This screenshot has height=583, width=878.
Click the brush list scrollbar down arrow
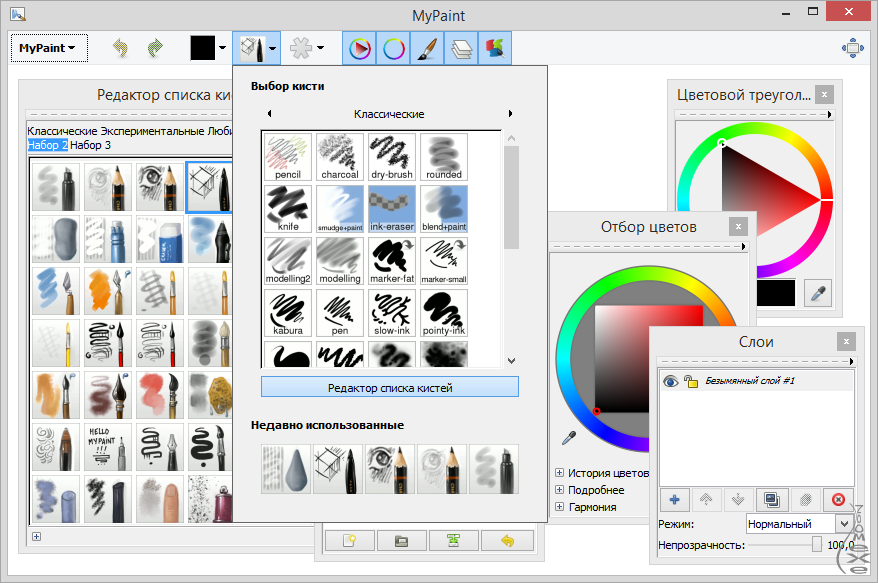coord(511,361)
